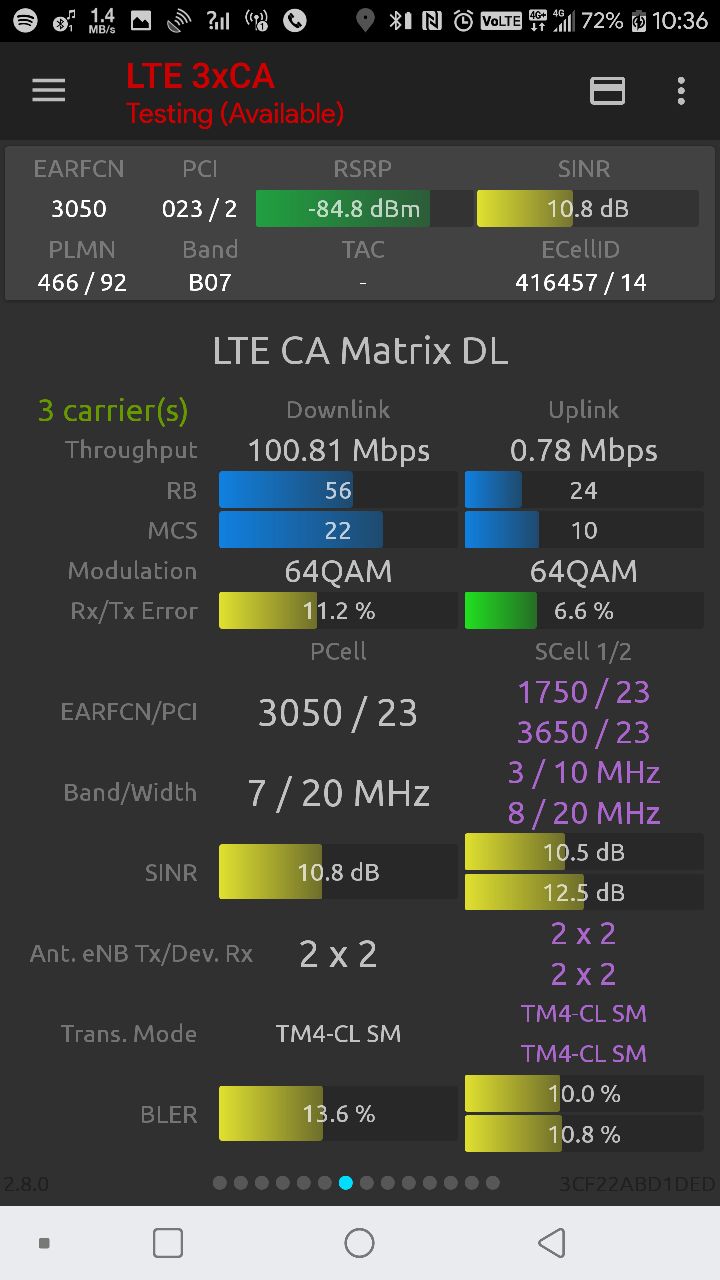Tap the highlighted cyan page indicator dot
The width and height of the screenshot is (720, 1280).
pos(346,1183)
